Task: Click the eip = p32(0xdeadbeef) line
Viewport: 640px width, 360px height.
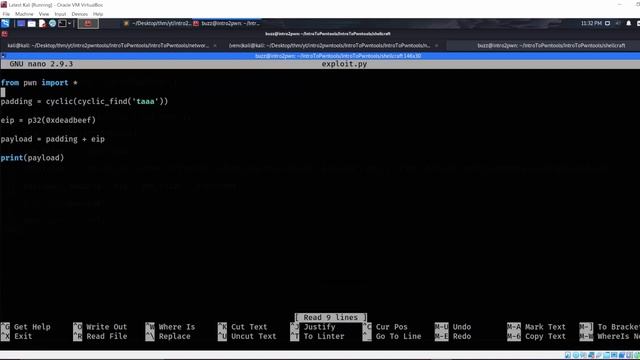Action: [x=48, y=120]
